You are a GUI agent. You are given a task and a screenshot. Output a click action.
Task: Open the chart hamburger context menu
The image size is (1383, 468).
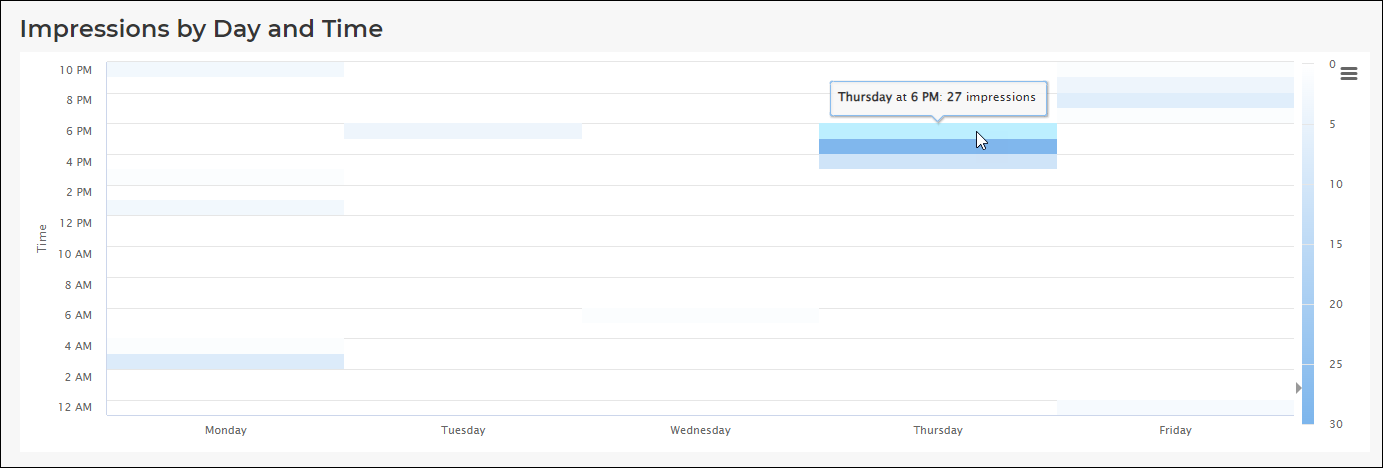(x=1349, y=74)
